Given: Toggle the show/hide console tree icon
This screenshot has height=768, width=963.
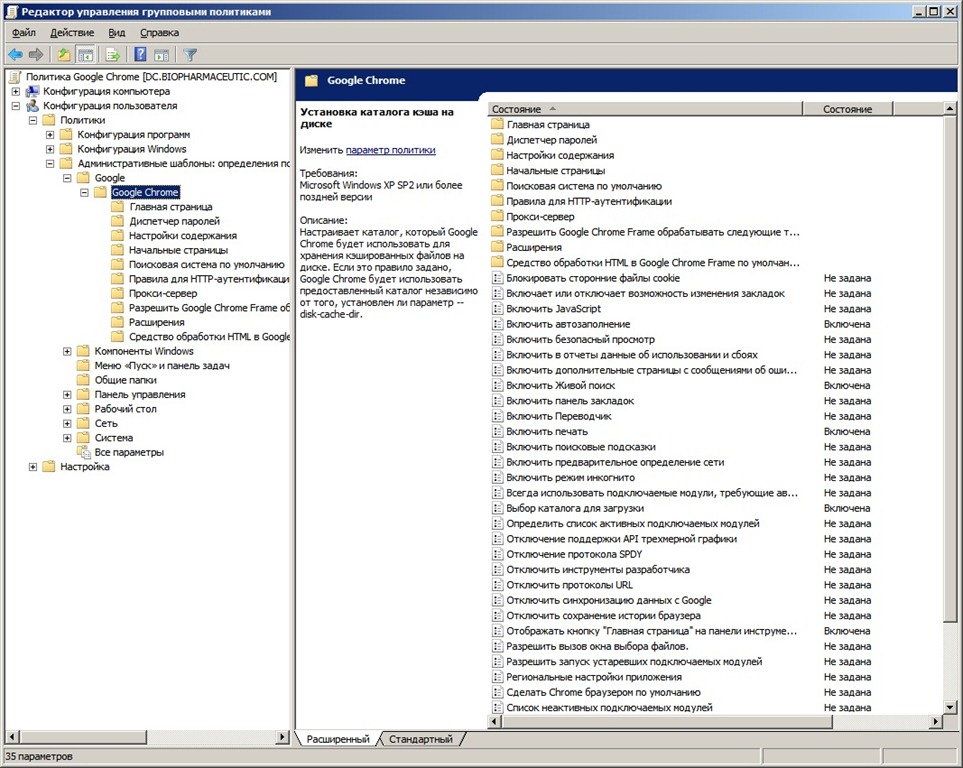Looking at the screenshot, I should (x=85, y=55).
